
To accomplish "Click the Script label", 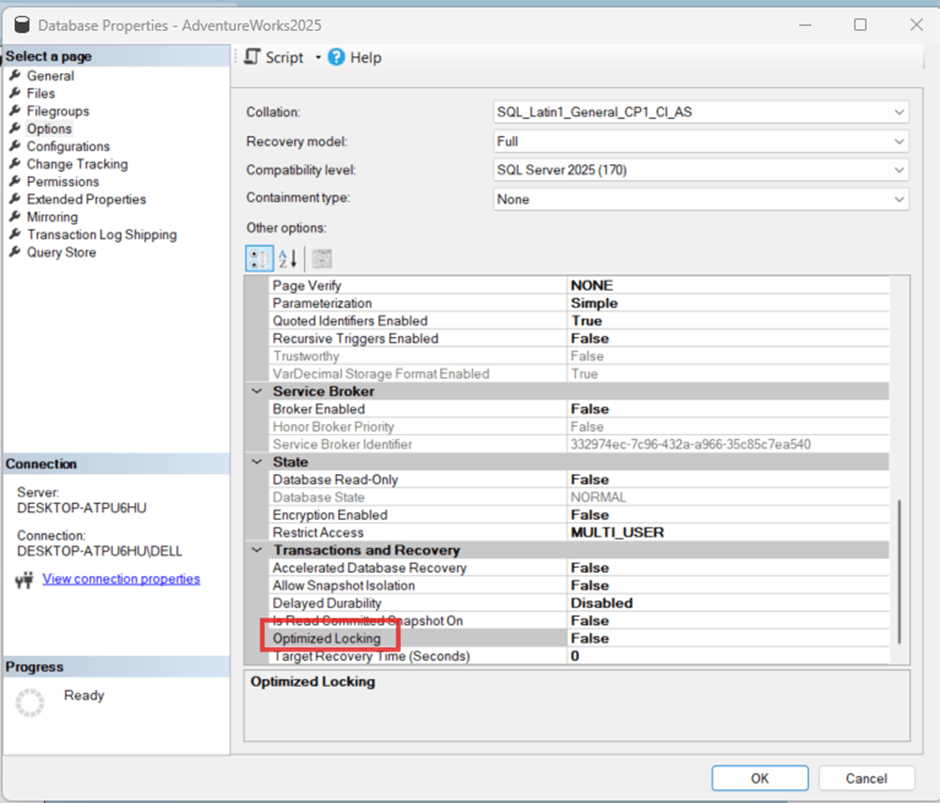I will click(285, 58).
